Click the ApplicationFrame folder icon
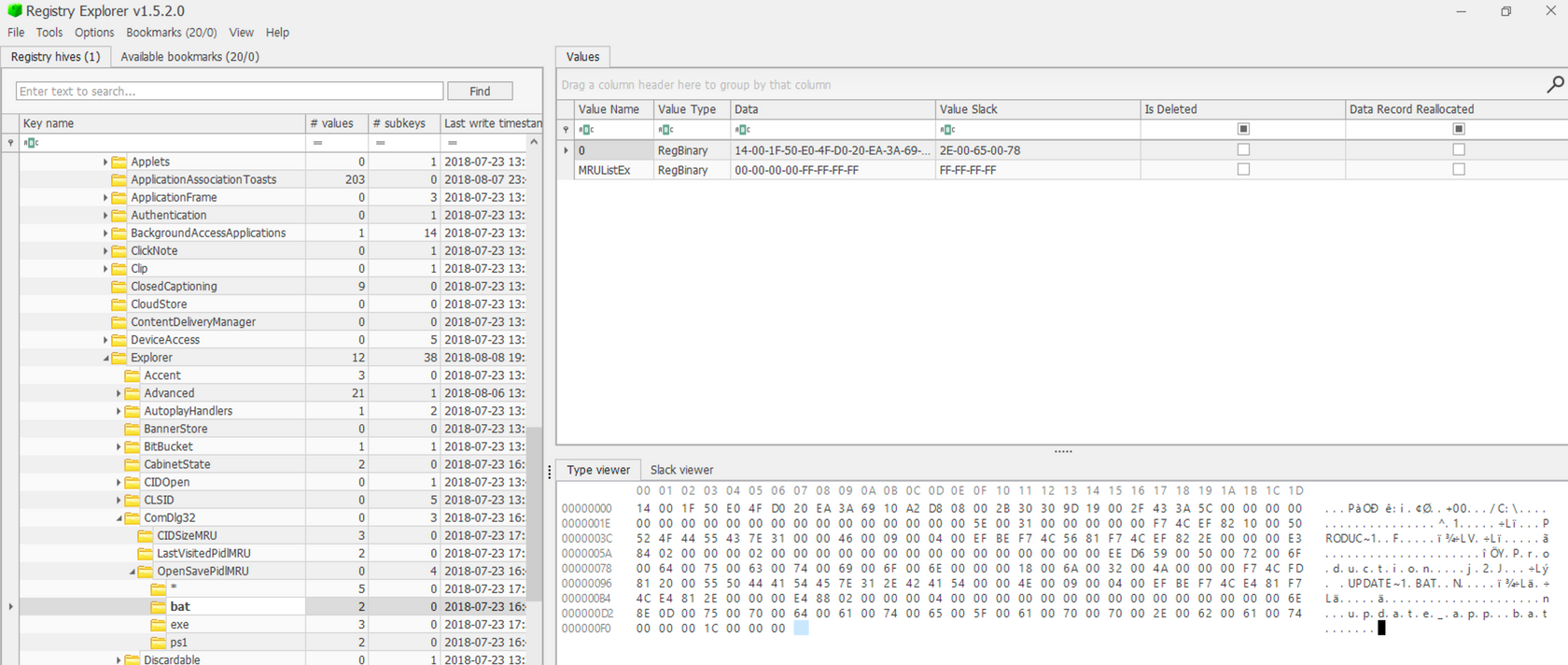Viewport: 1568px width, 665px height. tap(119, 197)
